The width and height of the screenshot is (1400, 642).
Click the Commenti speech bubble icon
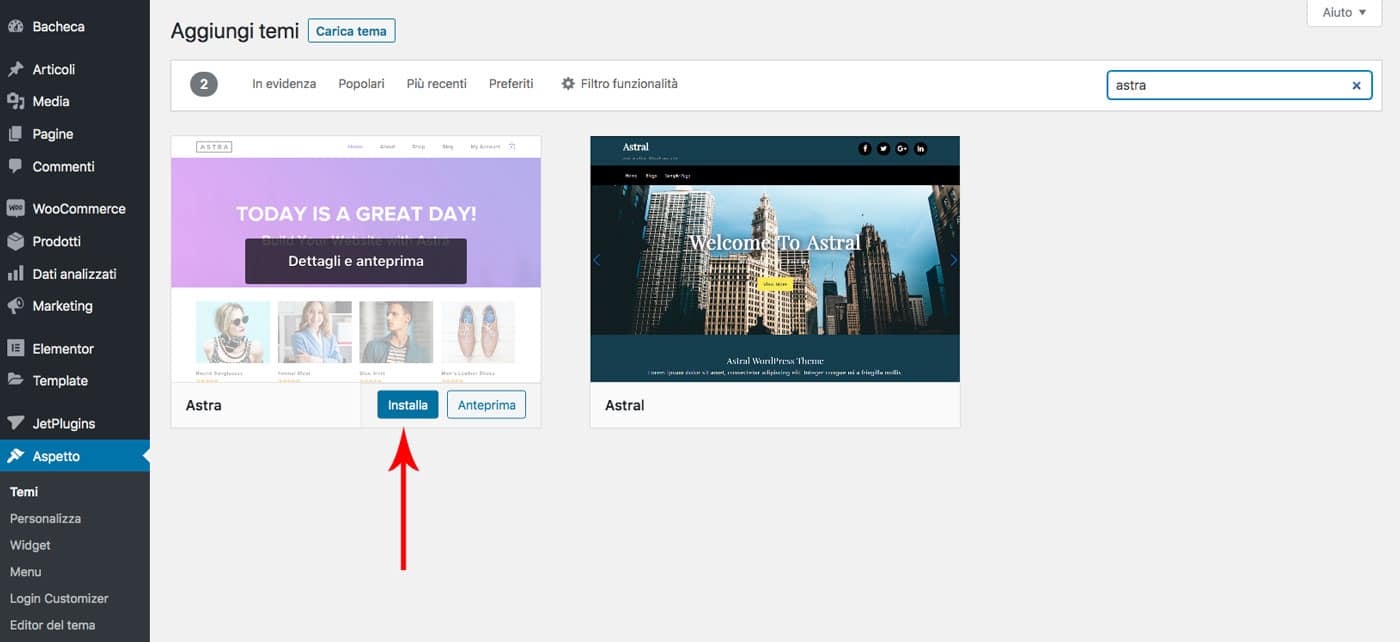tap(15, 166)
